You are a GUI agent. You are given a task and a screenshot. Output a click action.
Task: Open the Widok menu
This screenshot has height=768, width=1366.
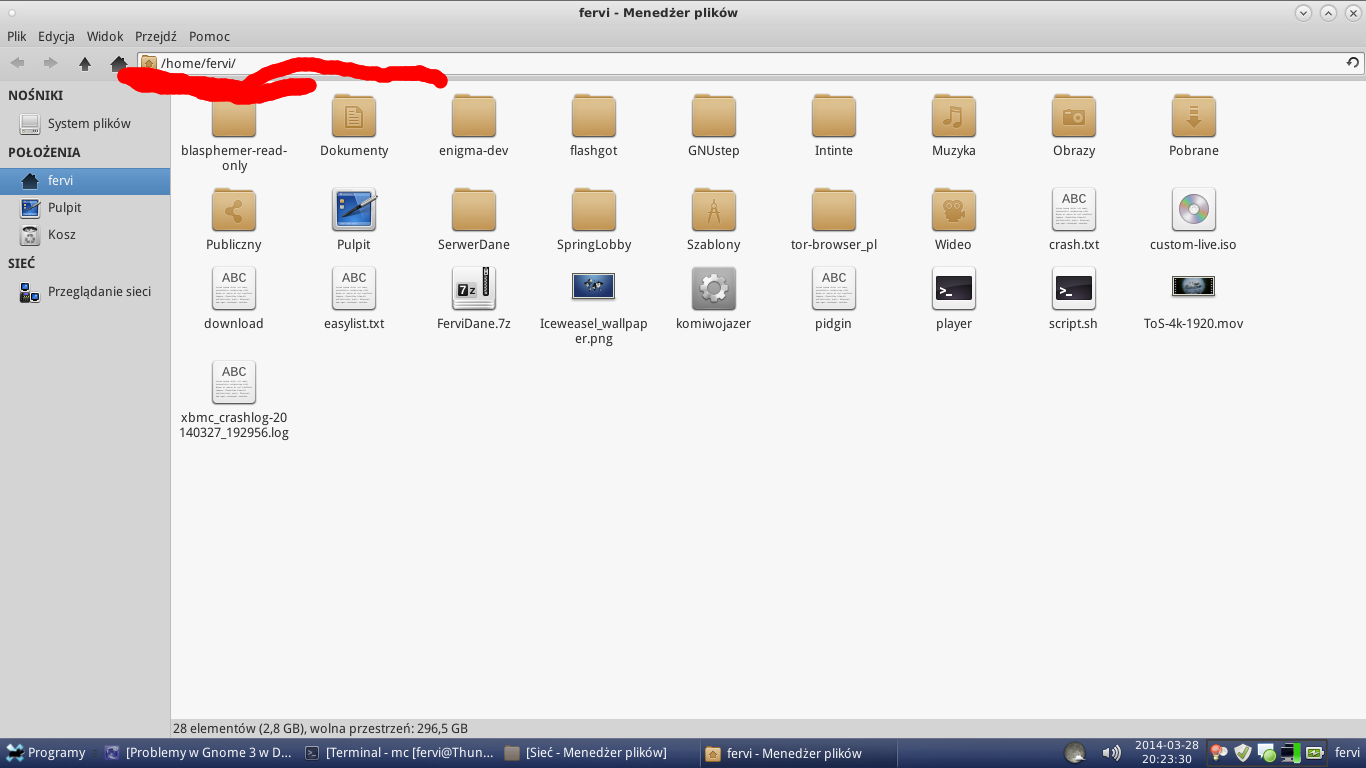[105, 36]
